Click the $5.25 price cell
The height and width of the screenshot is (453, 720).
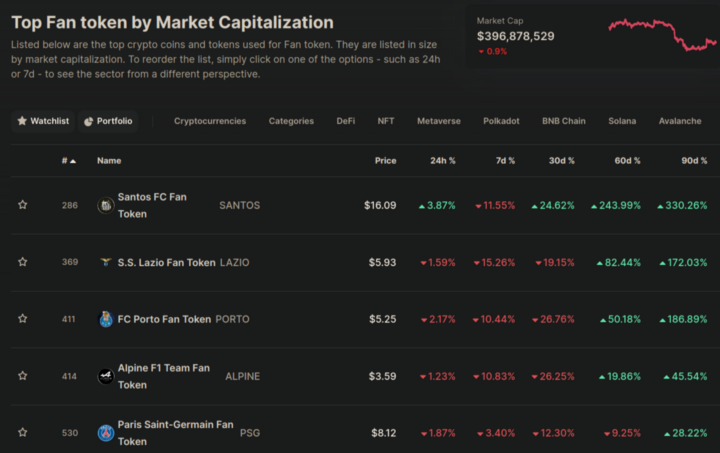point(382,319)
